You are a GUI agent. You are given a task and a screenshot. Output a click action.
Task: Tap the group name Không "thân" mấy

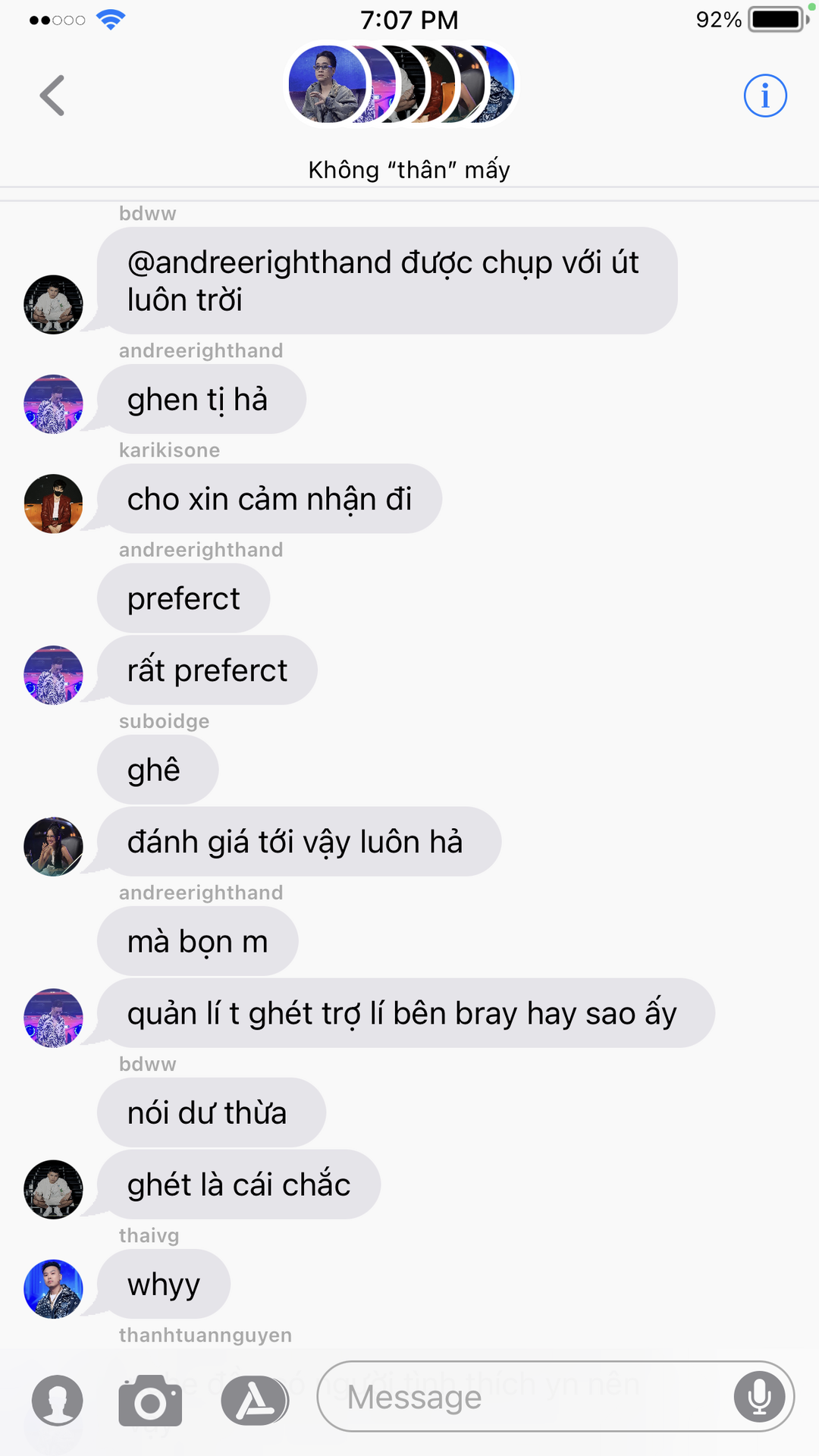point(409,170)
